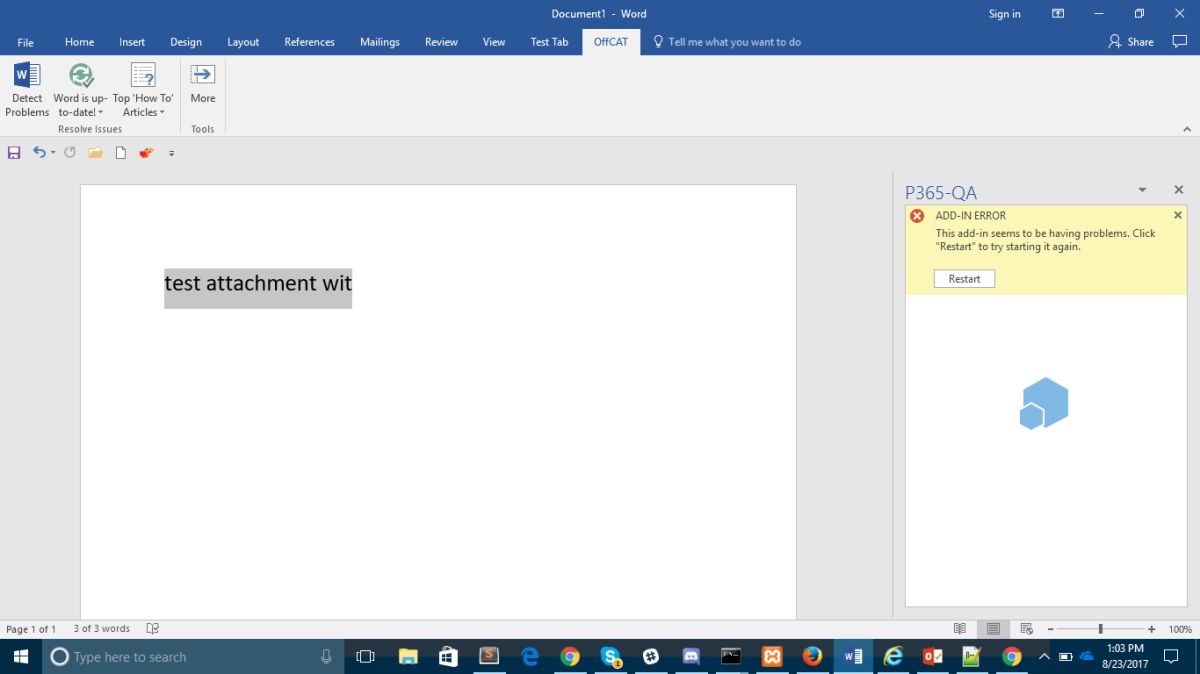This screenshot has width=1200, height=674.
Task: Click the zoom out minus button
Action: (1050, 629)
